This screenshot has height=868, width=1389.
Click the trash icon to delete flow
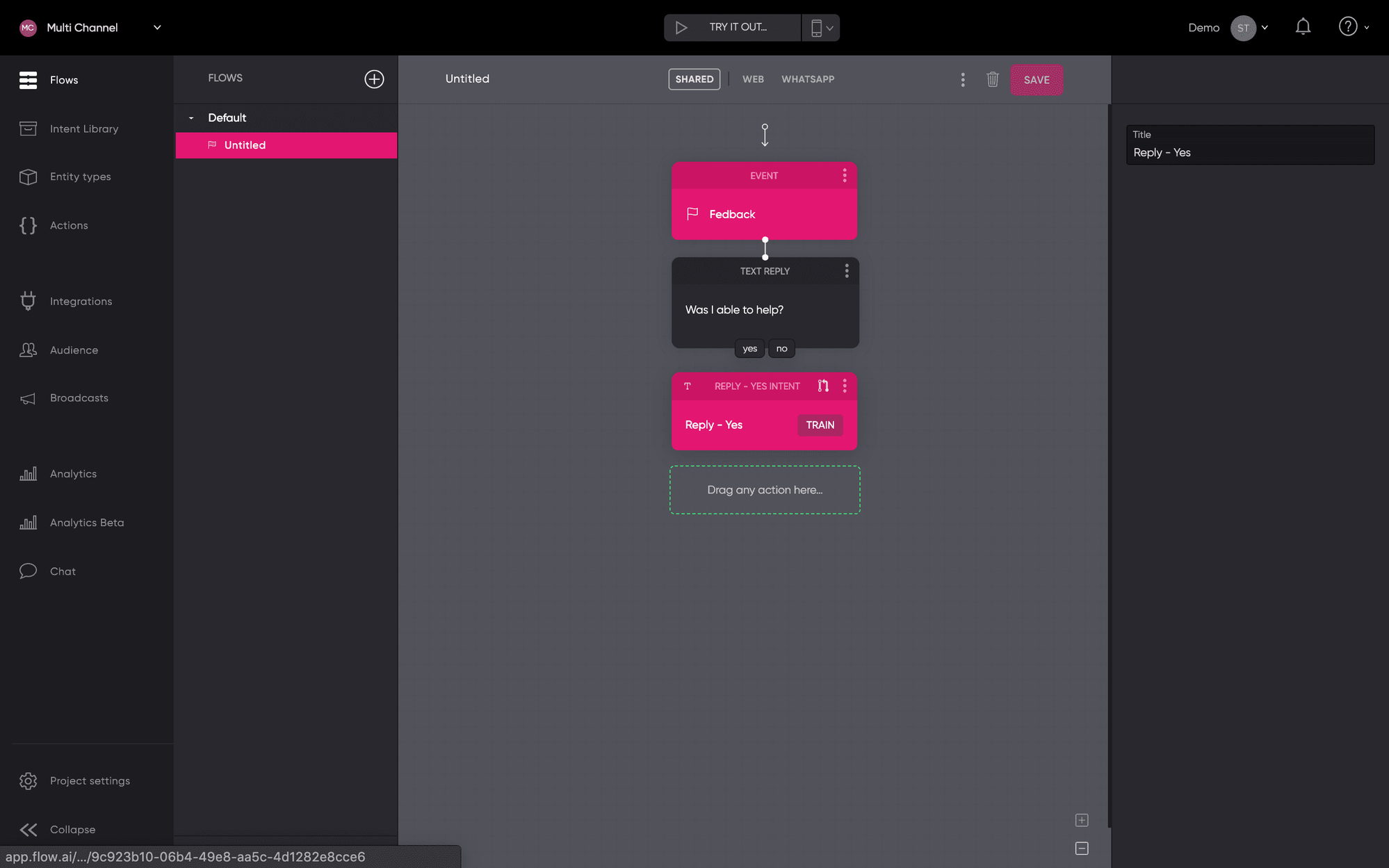click(992, 79)
